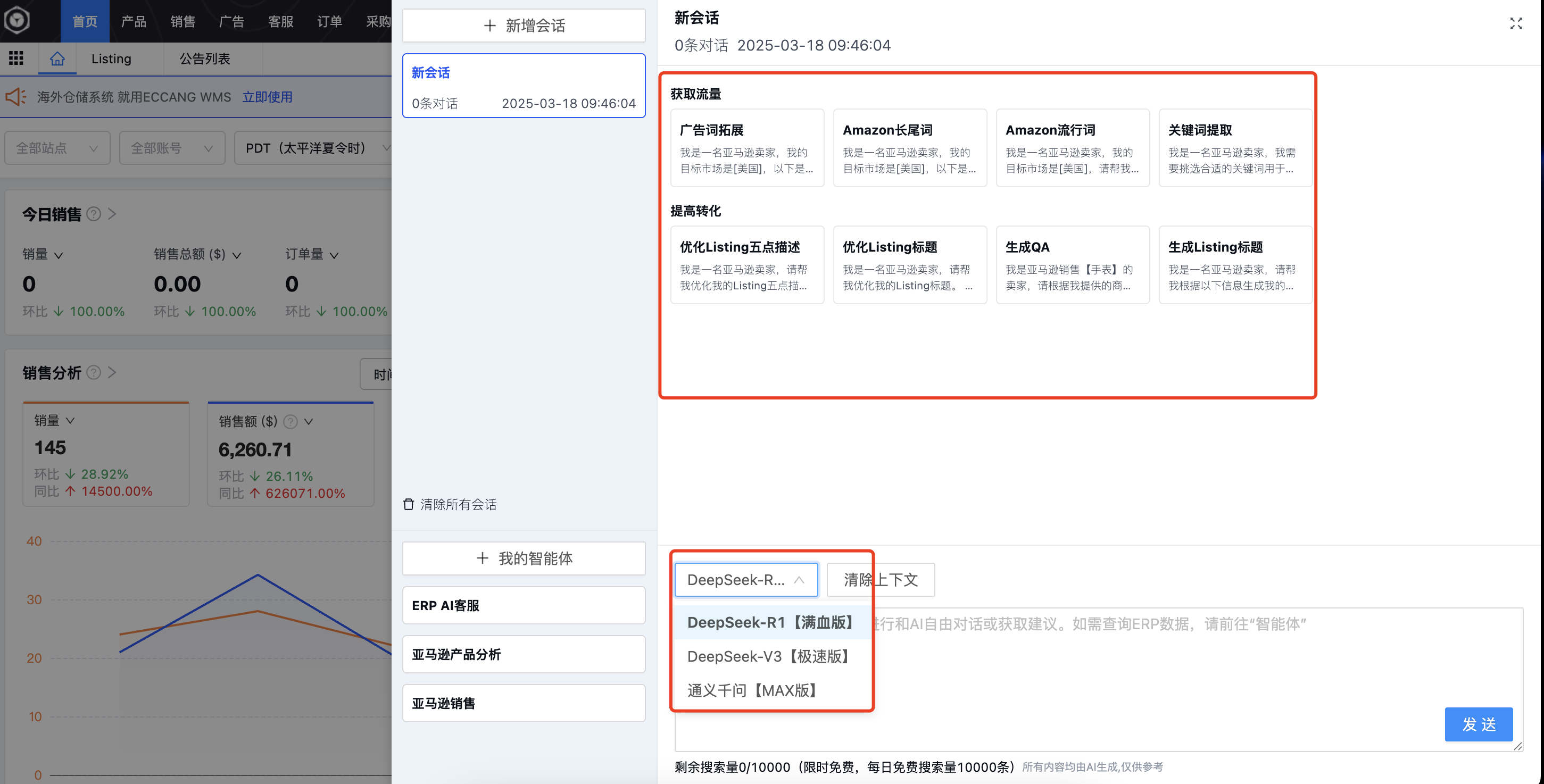
Task: Click the plus icon for 我的智能体
Action: coord(483,558)
